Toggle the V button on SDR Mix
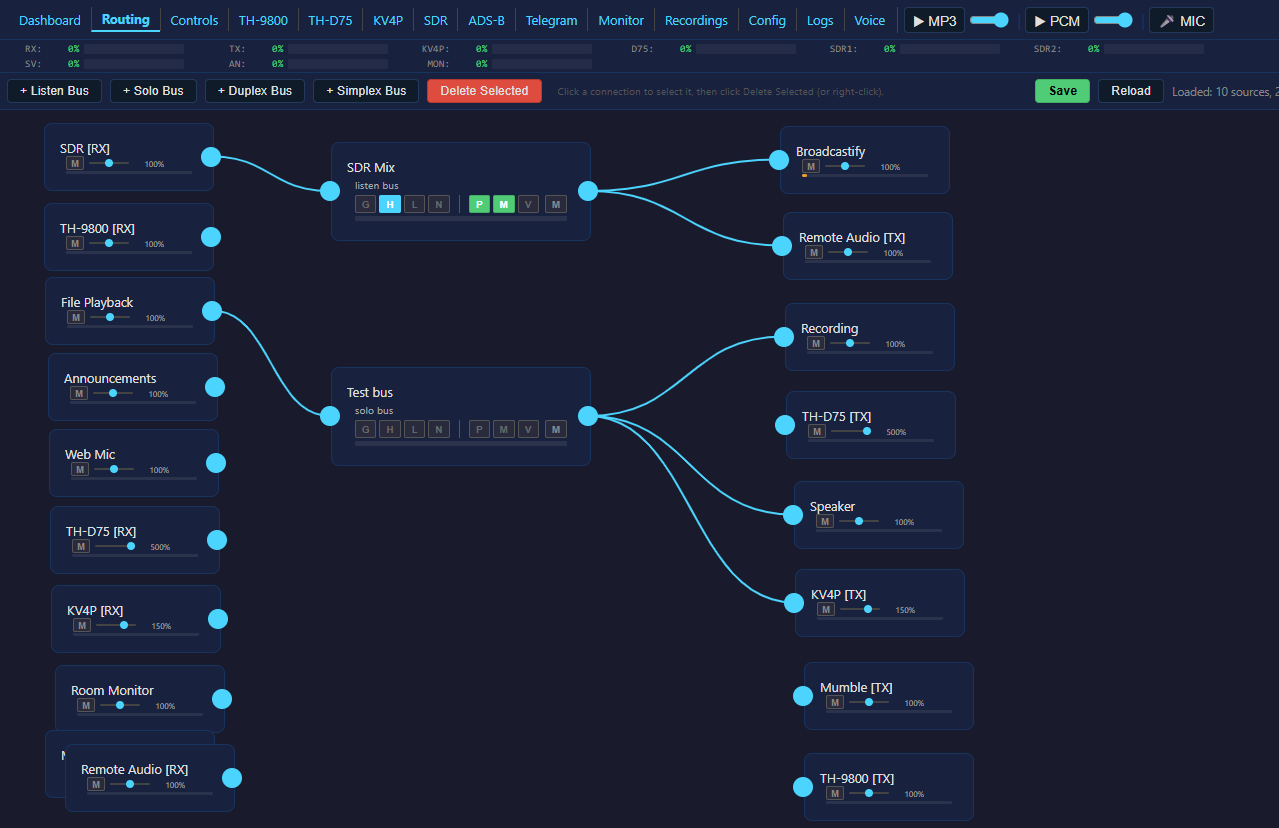This screenshot has height=828, width=1279. pyautogui.click(x=528, y=204)
